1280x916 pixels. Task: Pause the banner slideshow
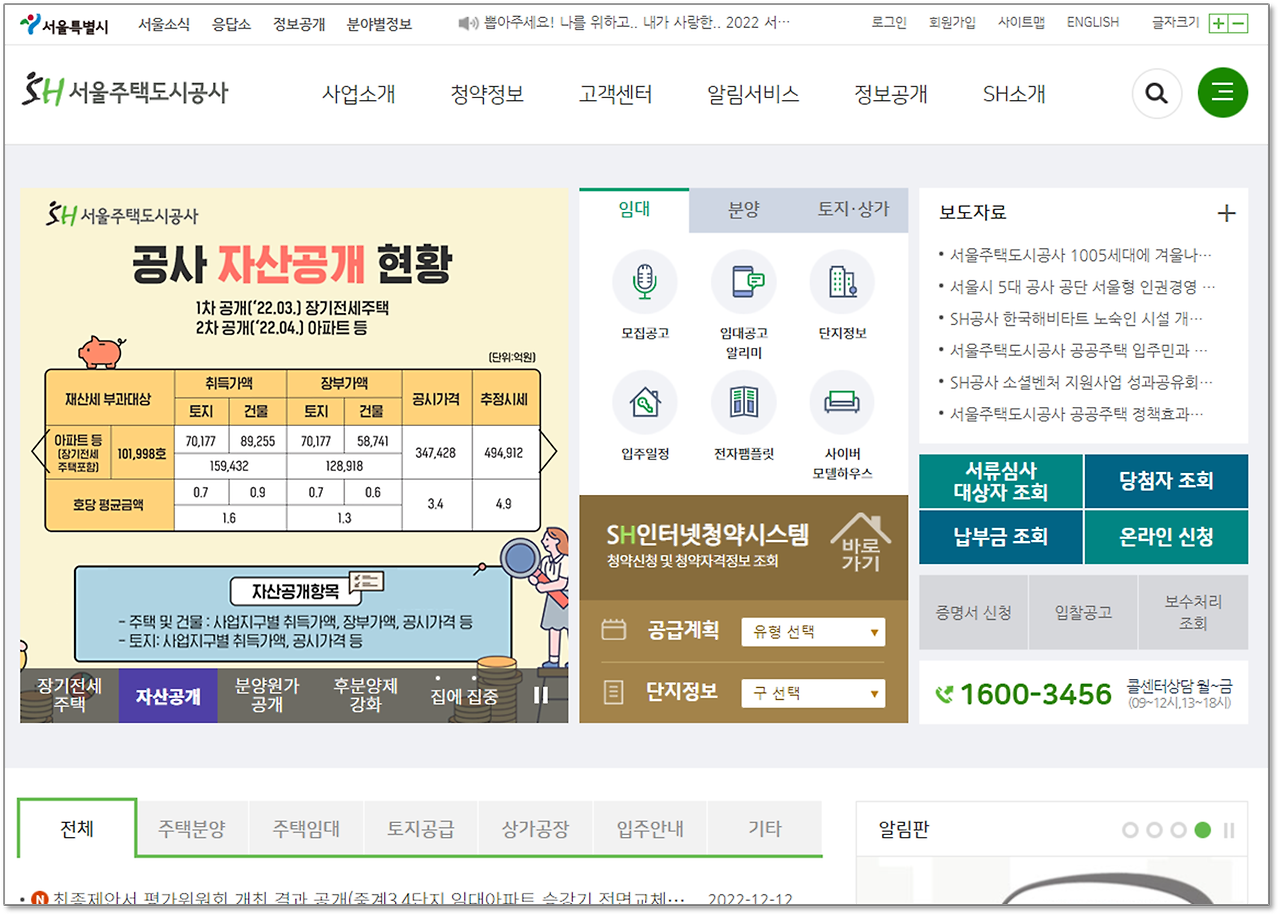tap(541, 695)
